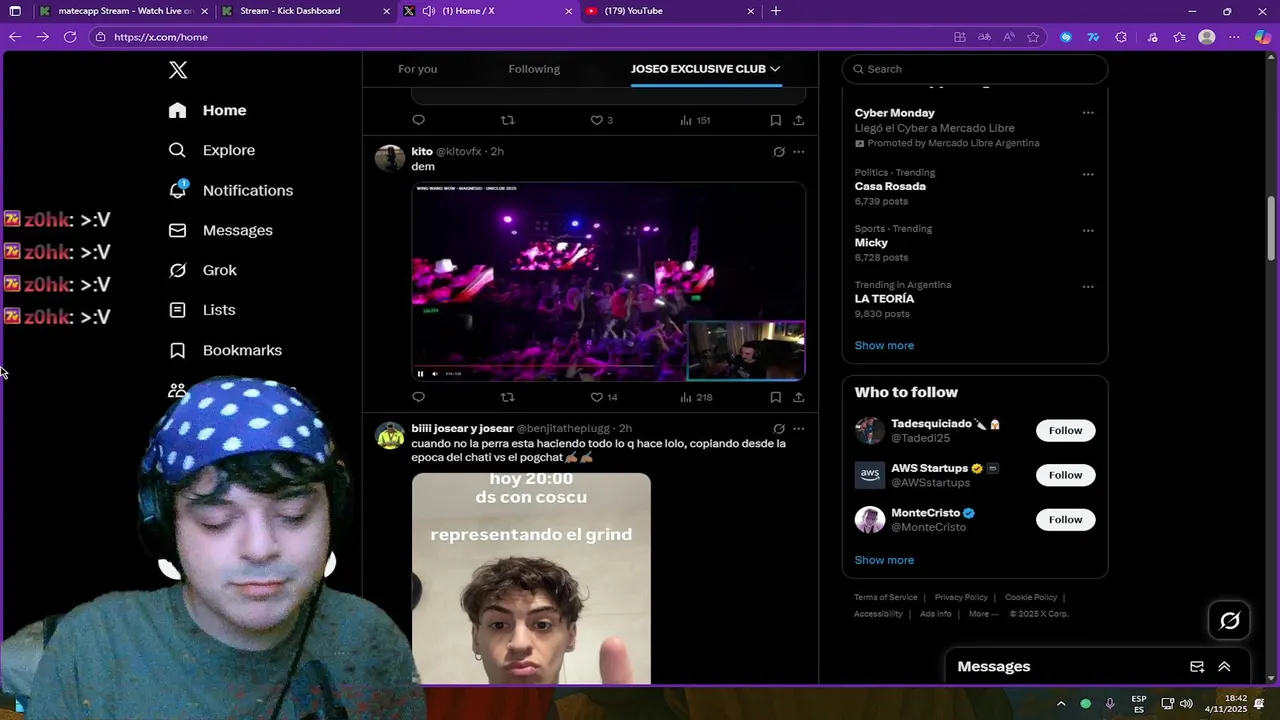Image resolution: width=1280 pixels, height=720 pixels.
Task: Open Home in the X sidebar
Action: pyautogui.click(x=207, y=110)
